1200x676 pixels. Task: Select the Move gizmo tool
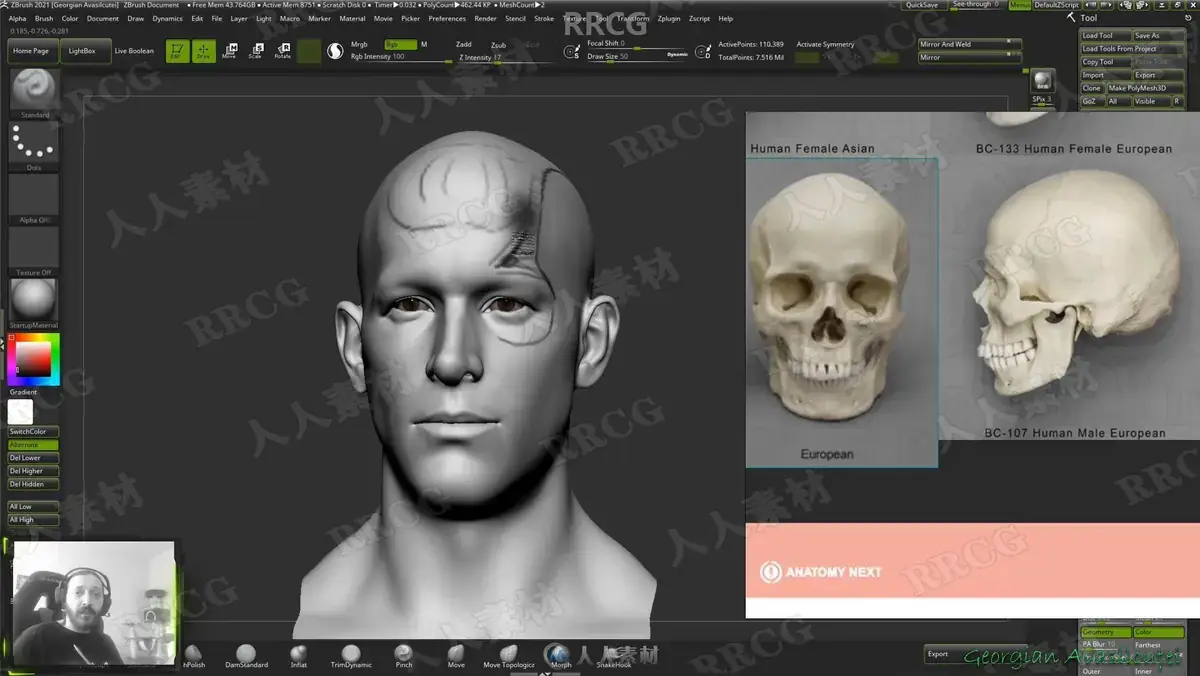tap(229, 51)
